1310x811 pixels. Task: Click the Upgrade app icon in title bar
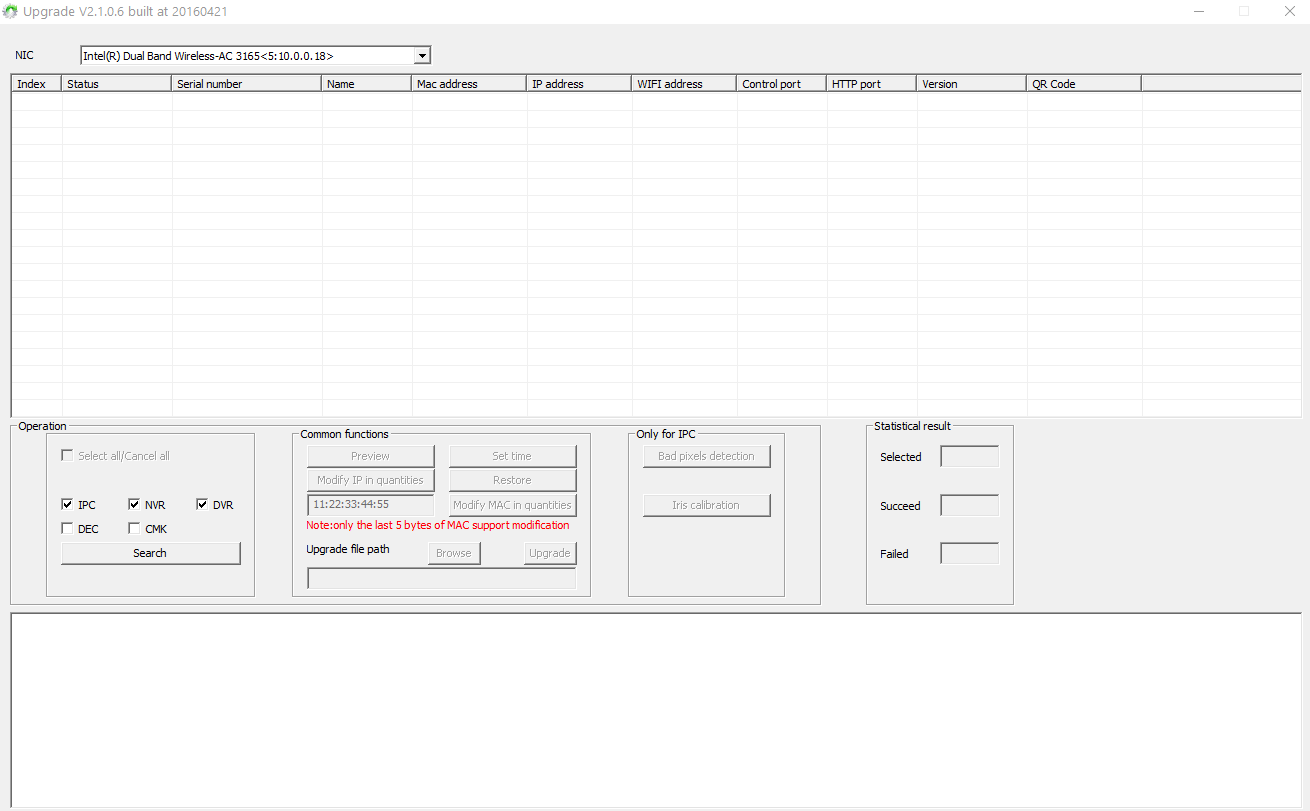[11, 11]
